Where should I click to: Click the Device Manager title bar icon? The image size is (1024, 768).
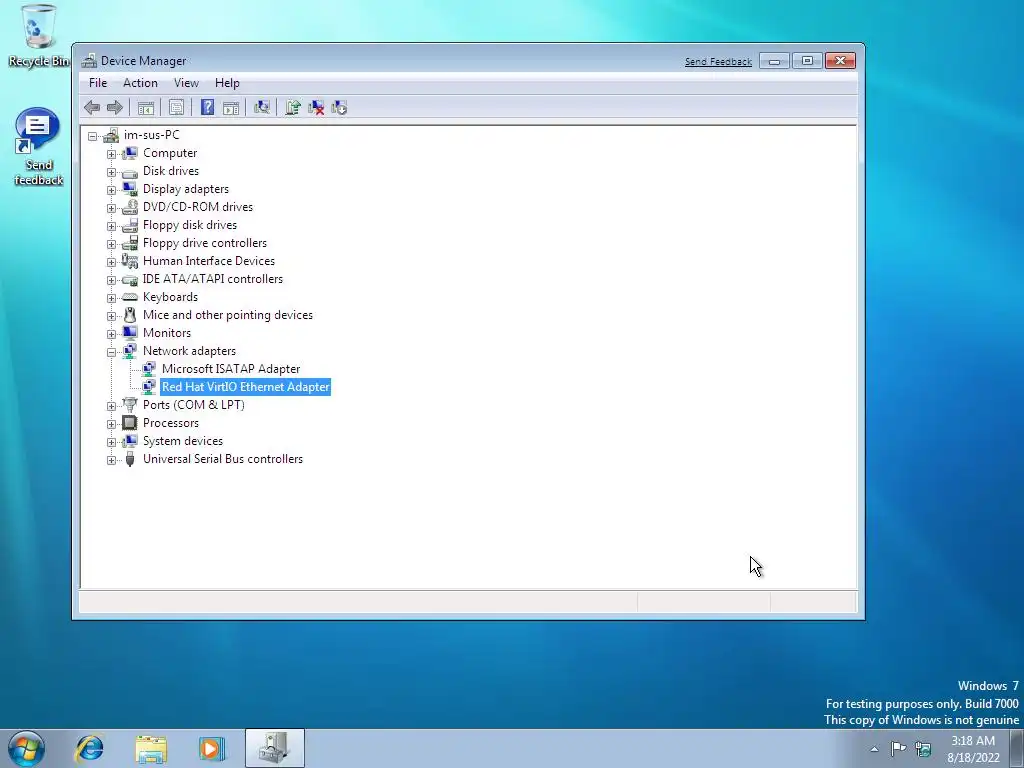coord(89,61)
